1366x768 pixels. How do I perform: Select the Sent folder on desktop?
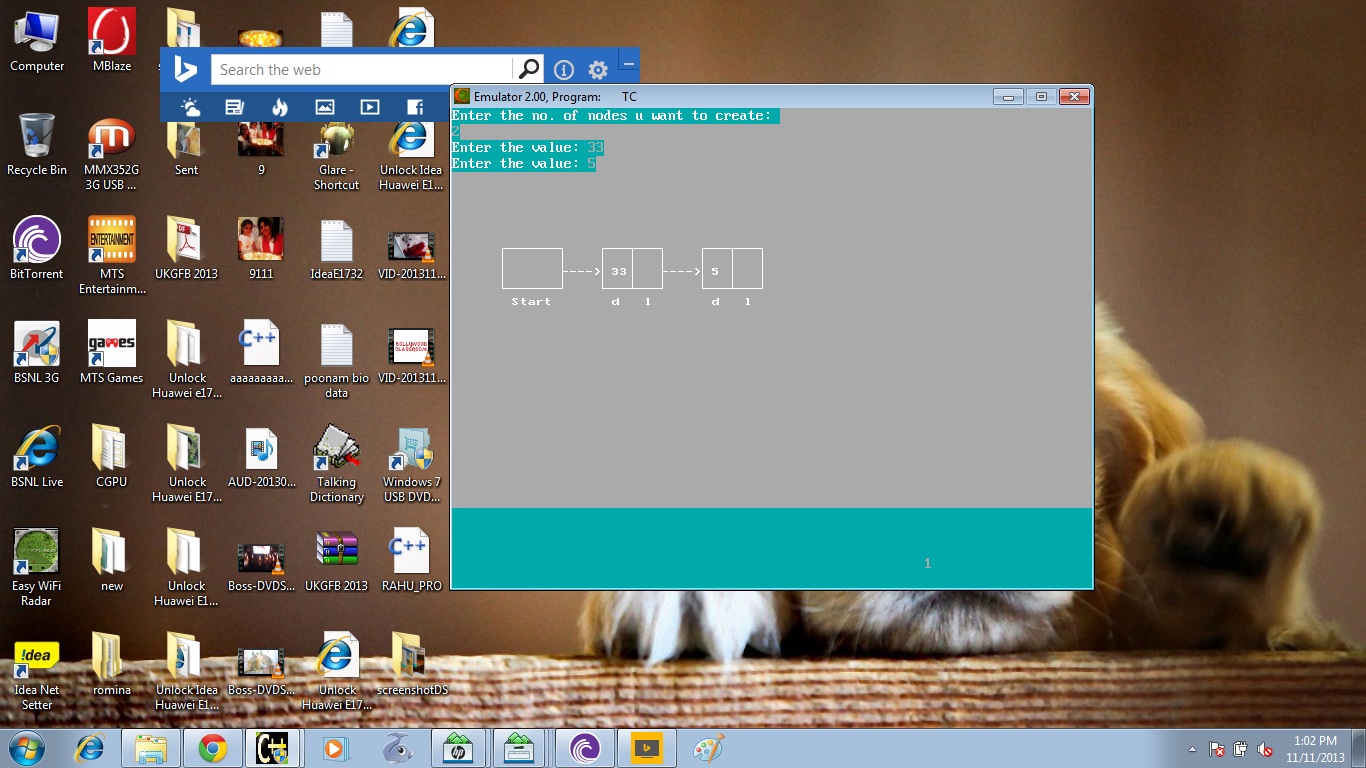pyautogui.click(x=186, y=149)
